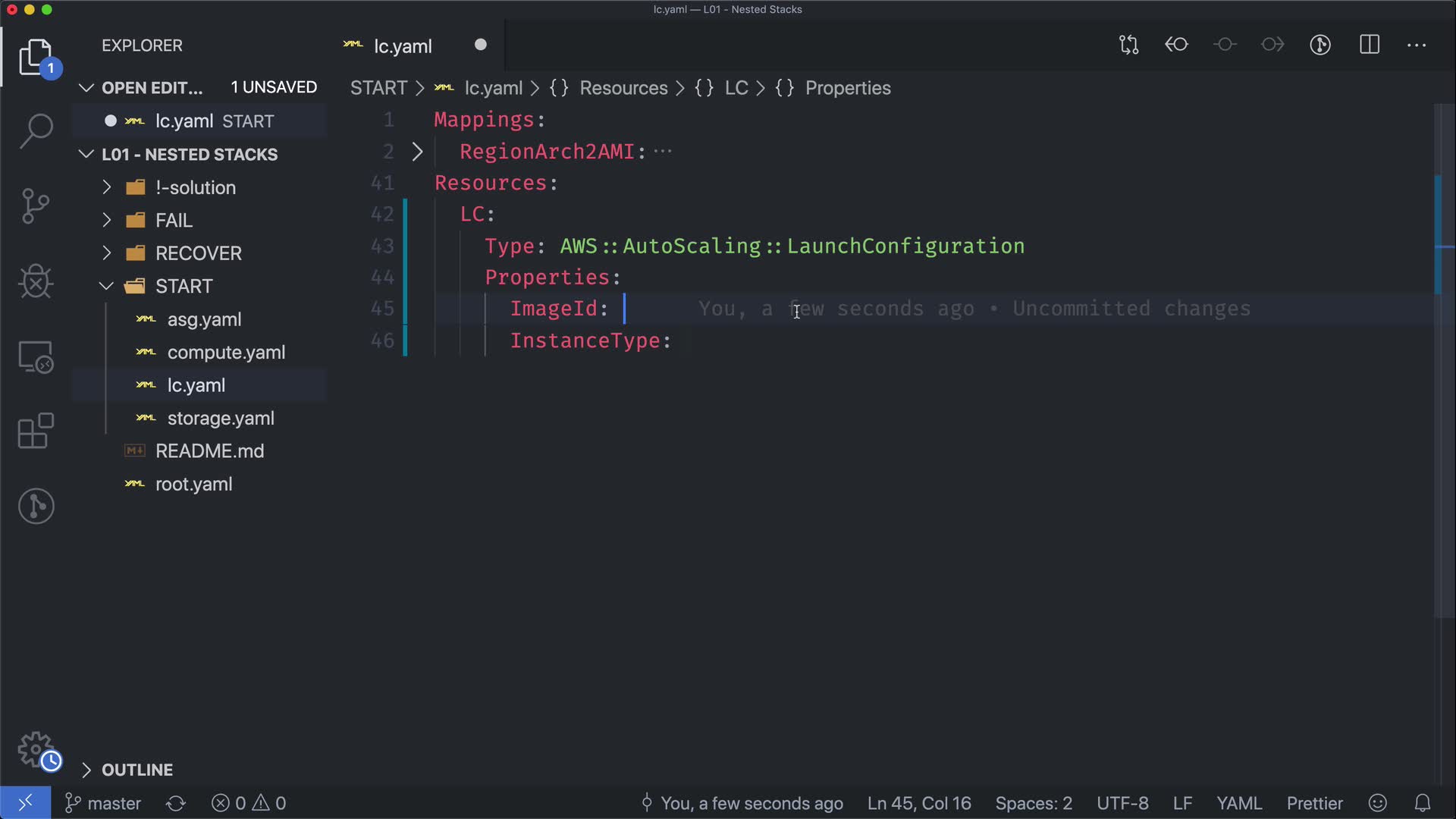Open storage.yaml in the explorer
Image resolution: width=1456 pixels, height=819 pixels.
(x=221, y=418)
